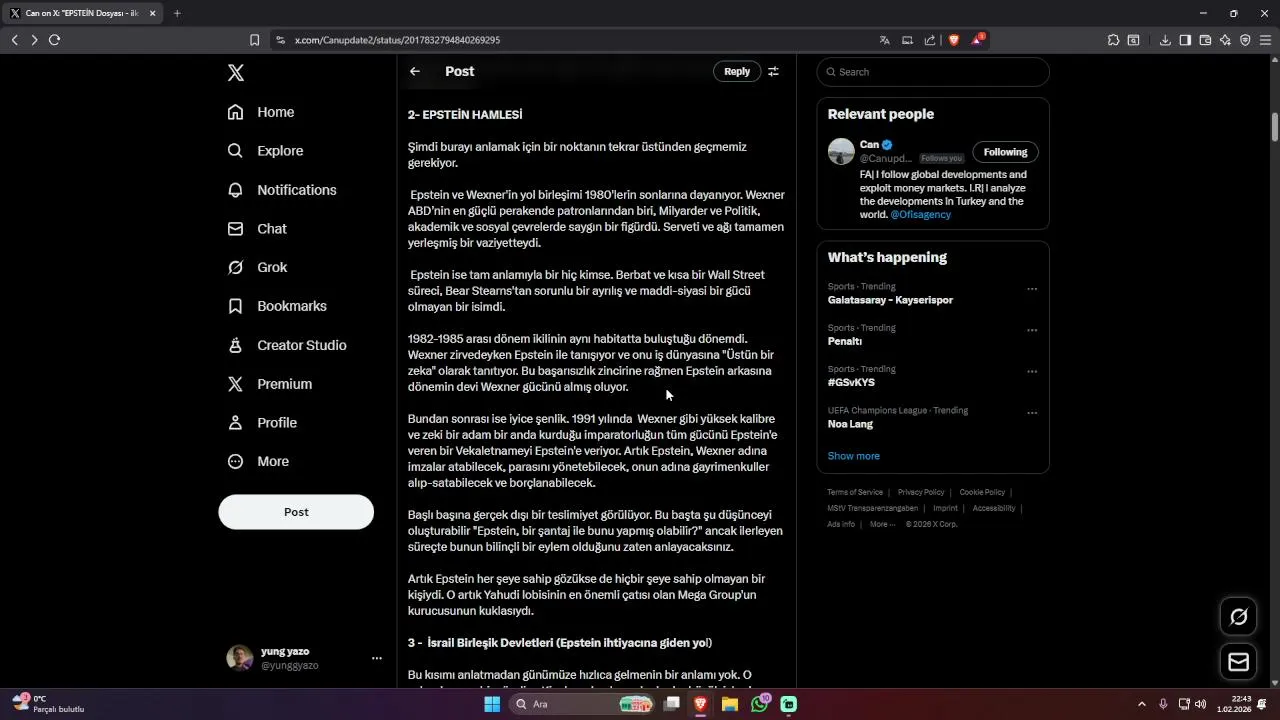
Task: Click the share icon in address bar
Action: coord(930,40)
